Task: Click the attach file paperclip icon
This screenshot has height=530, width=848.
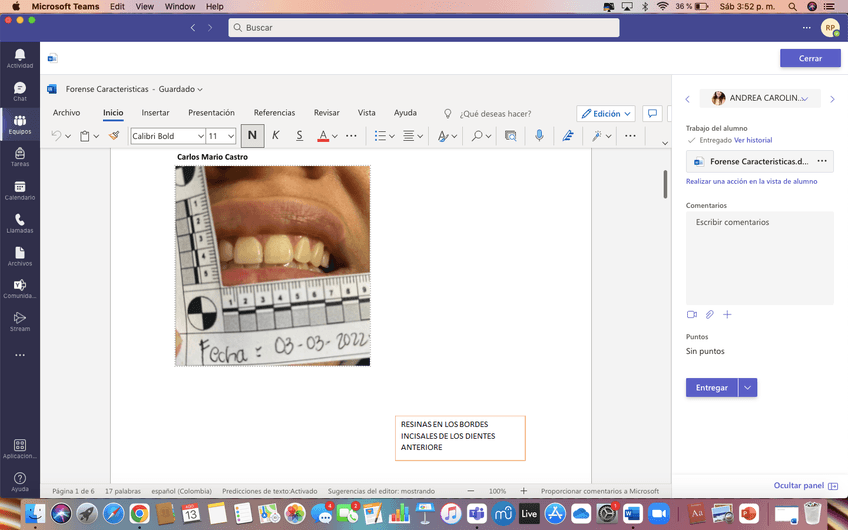Action: (x=709, y=315)
